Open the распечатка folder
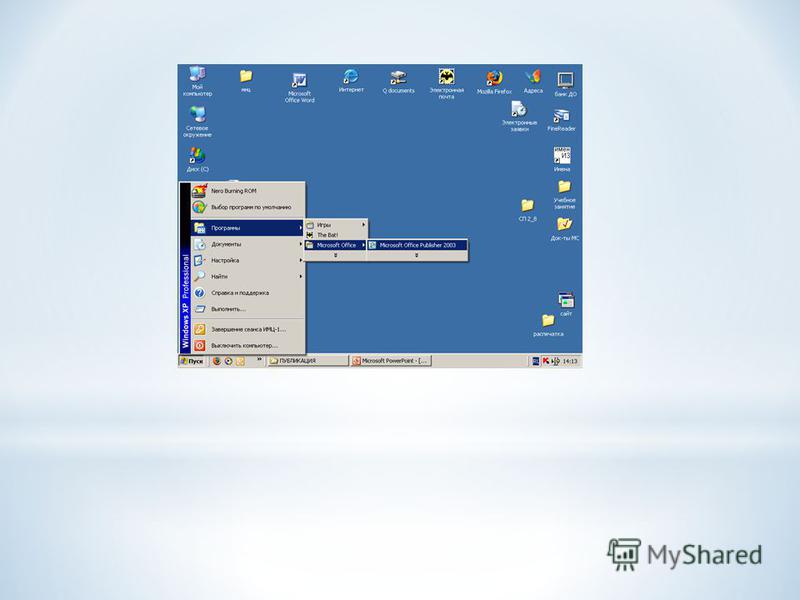Screen dimensions: 800x600 point(548,325)
